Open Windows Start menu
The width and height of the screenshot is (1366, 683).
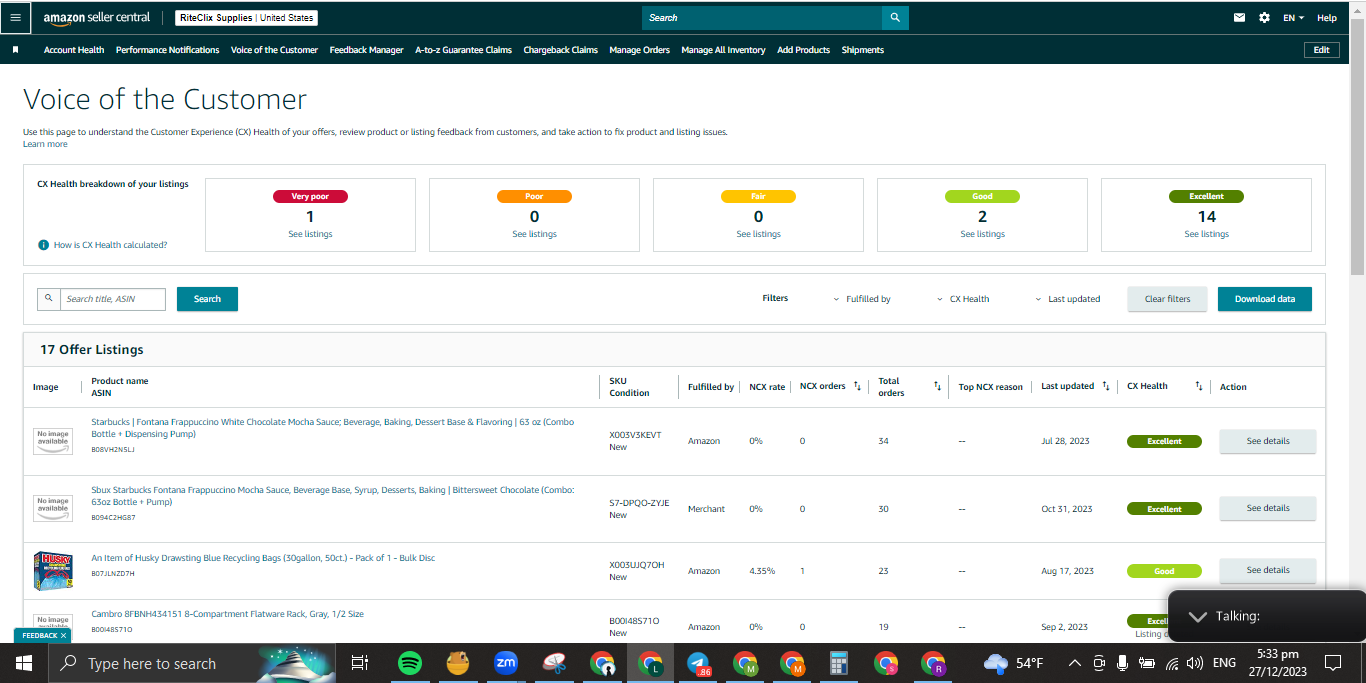pyautogui.click(x=24, y=663)
